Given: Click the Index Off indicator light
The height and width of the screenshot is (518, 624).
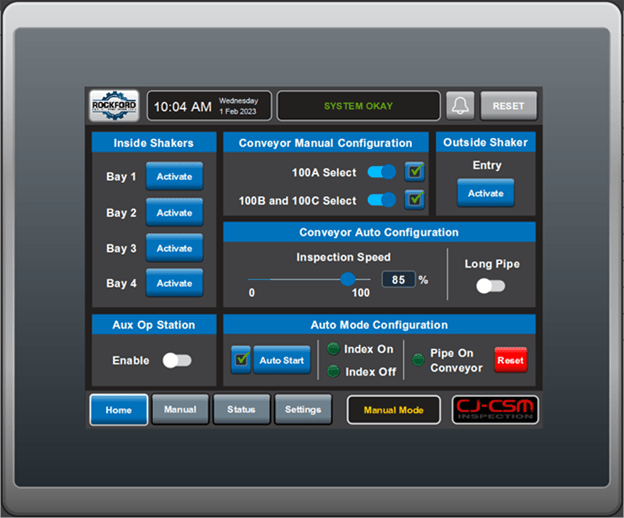Looking at the screenshot, I should pyautogui.click(x=333, y=371).
